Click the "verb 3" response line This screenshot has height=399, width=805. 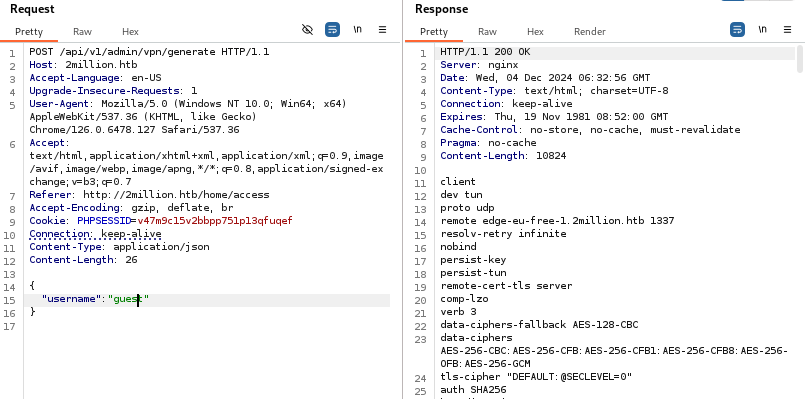458,312
